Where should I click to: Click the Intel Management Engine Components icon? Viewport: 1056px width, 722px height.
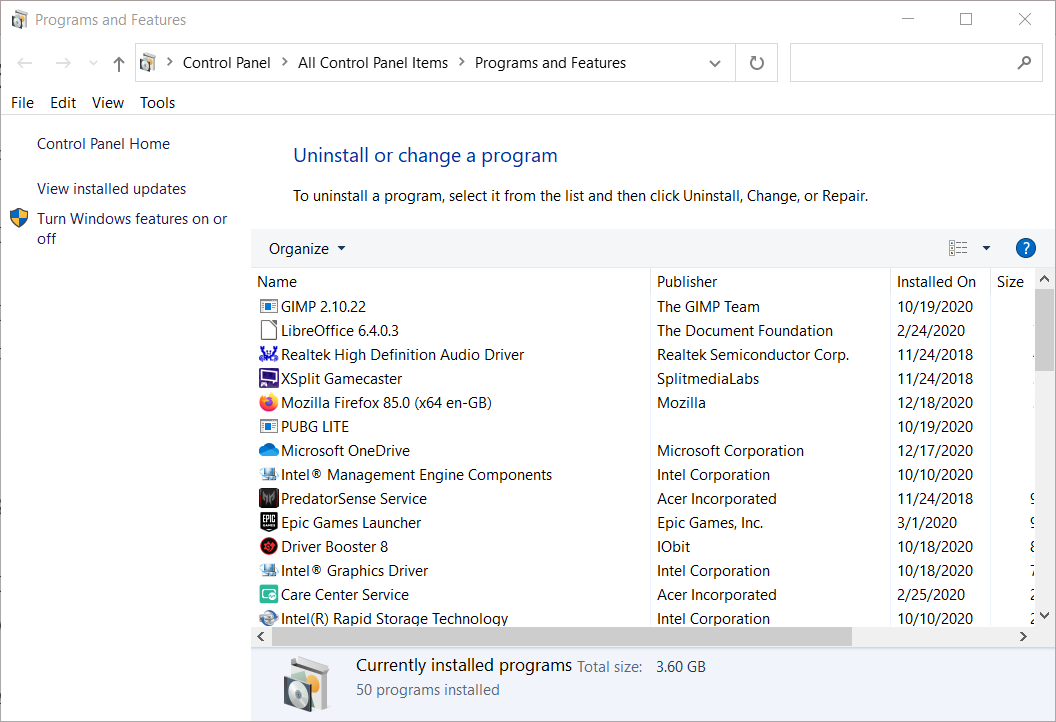[269, 474]
